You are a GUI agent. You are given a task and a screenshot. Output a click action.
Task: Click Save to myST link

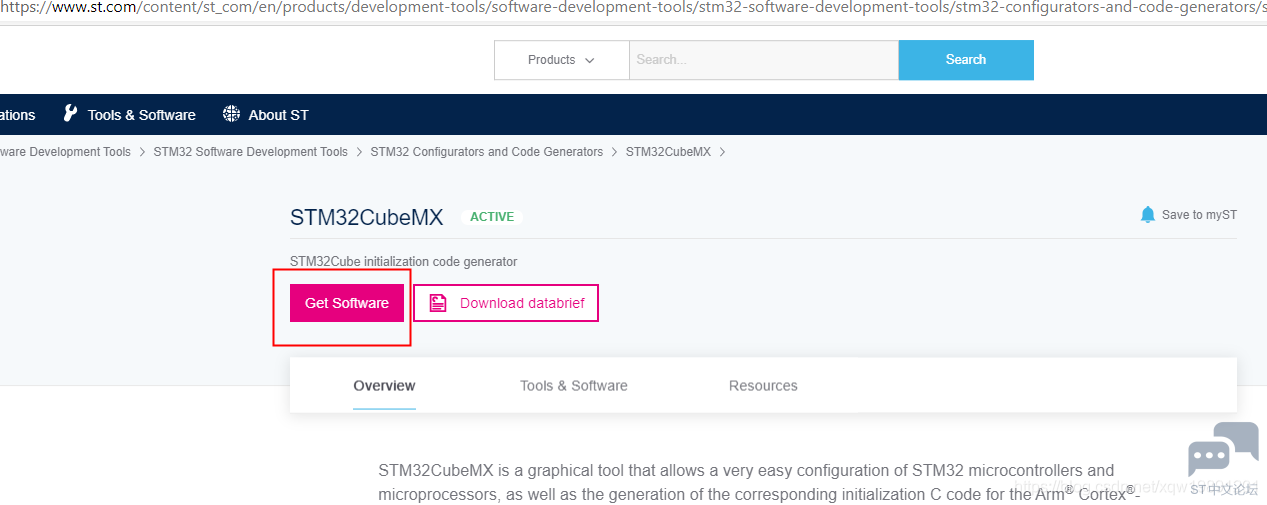pos(1199,215)
